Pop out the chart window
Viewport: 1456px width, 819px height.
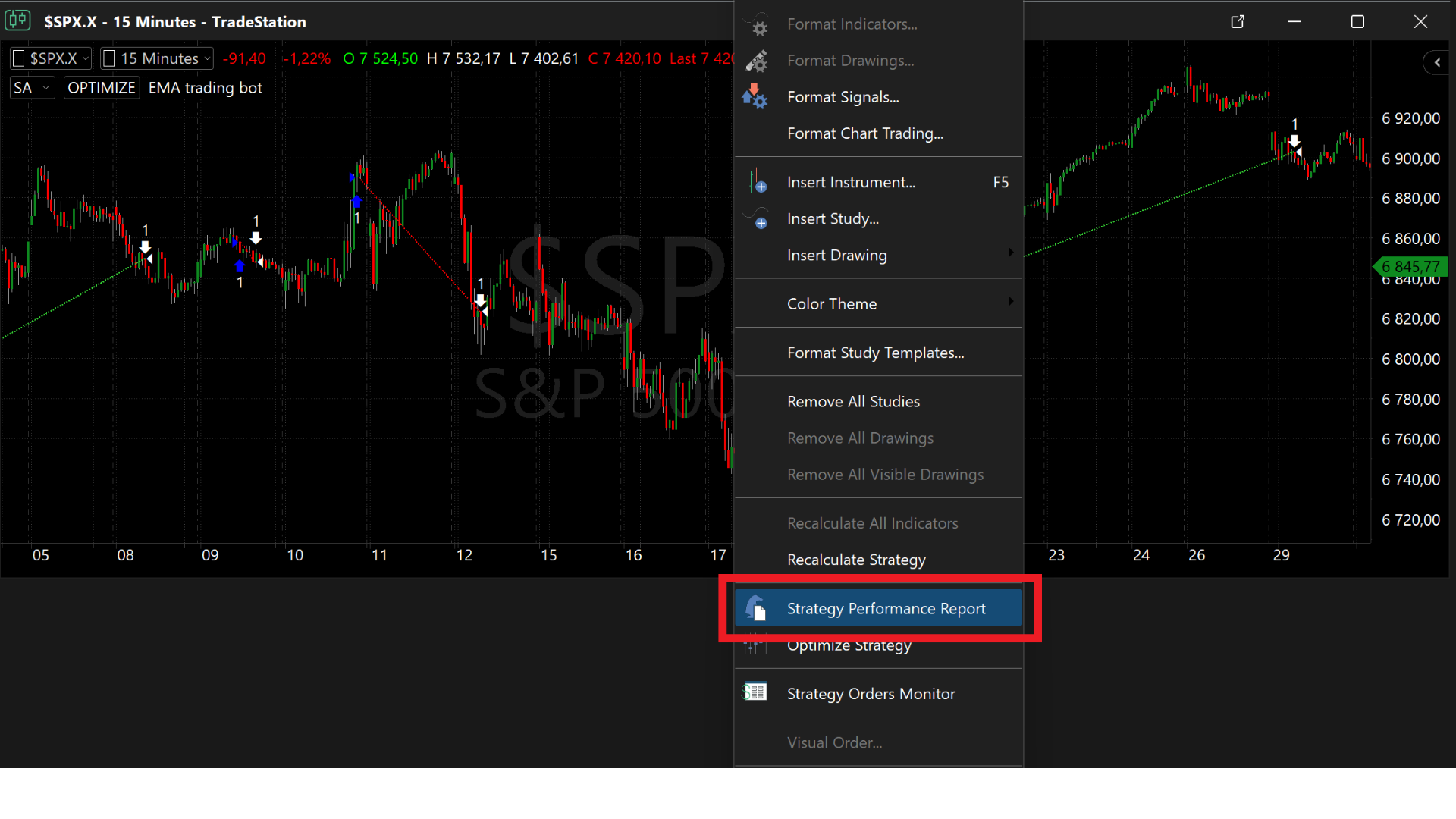1238,21
